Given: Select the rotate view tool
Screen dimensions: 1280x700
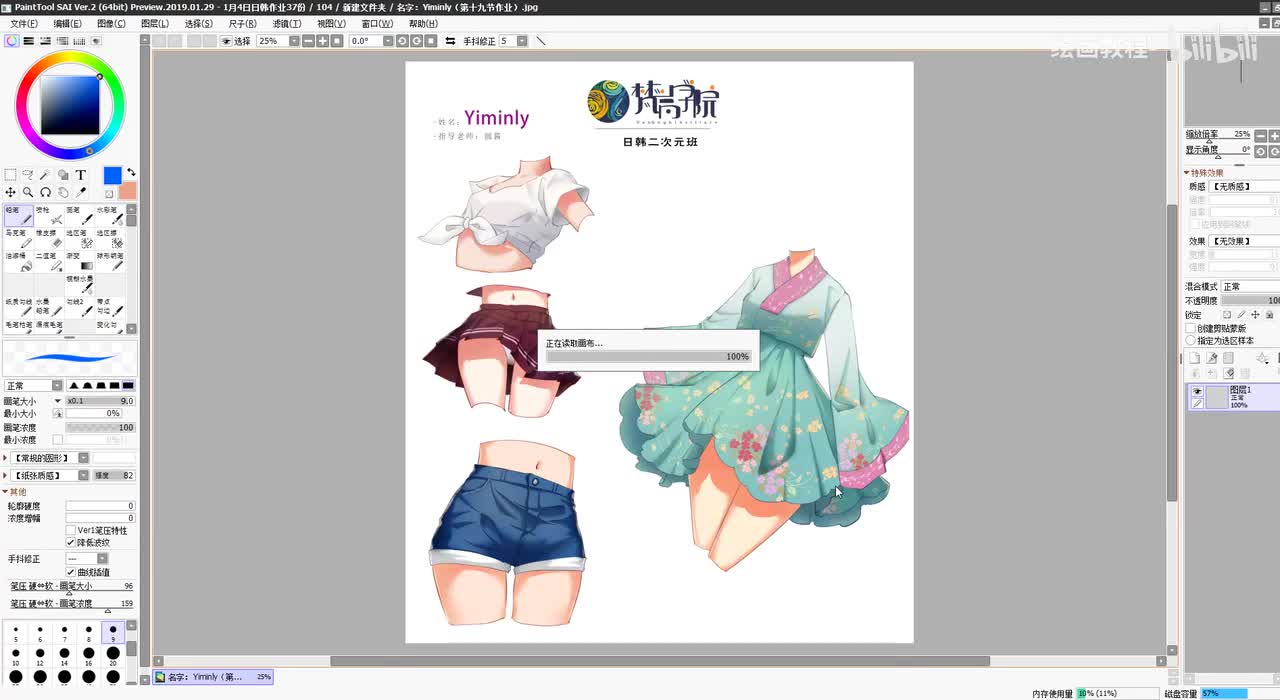Looking at the screenshot, I should pos(46,192).
